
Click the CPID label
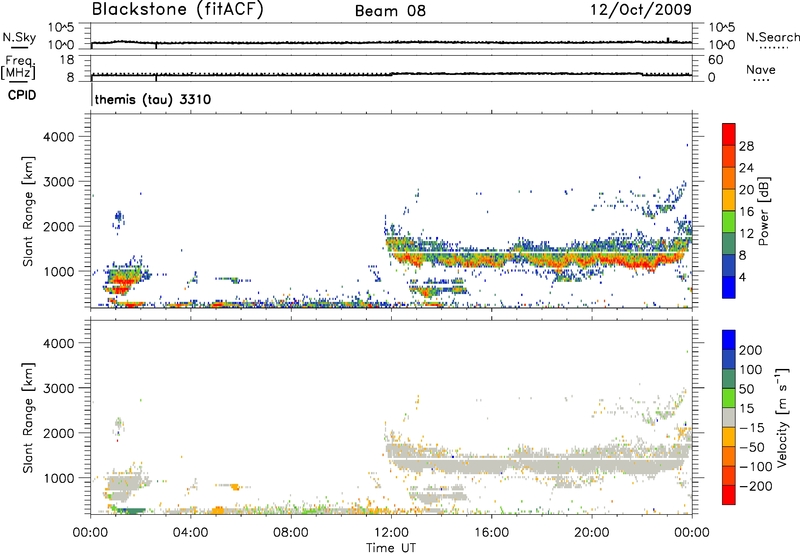tap(22, 95)
